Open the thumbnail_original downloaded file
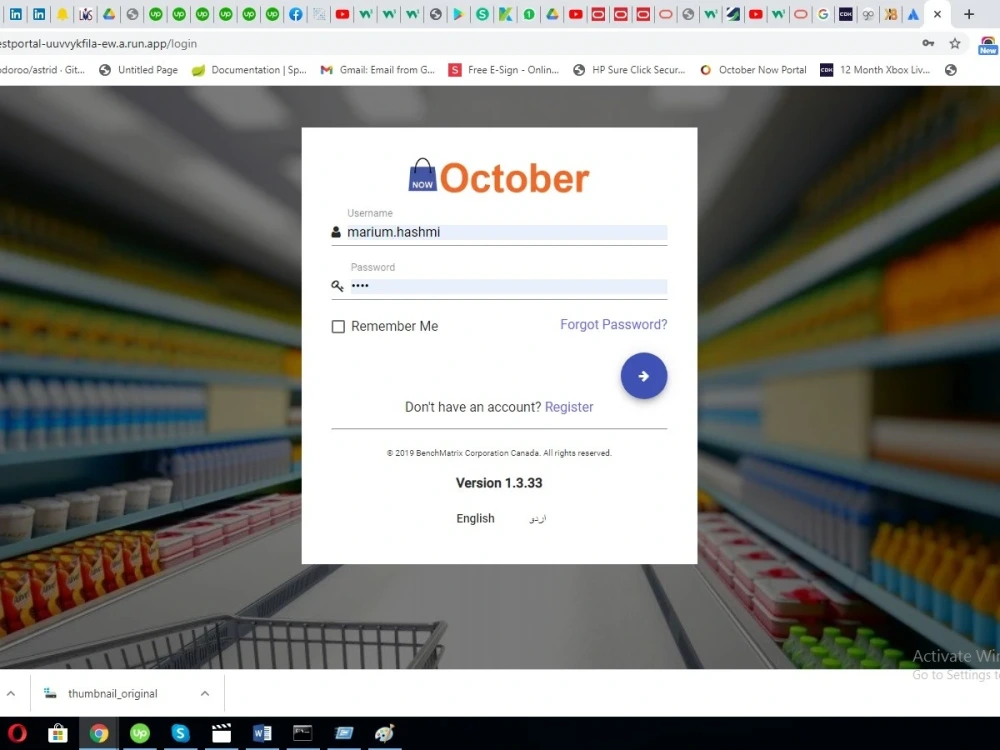The width and height of the screenshot is (1000, 750). pyautogui.click(x=112, y=693)
